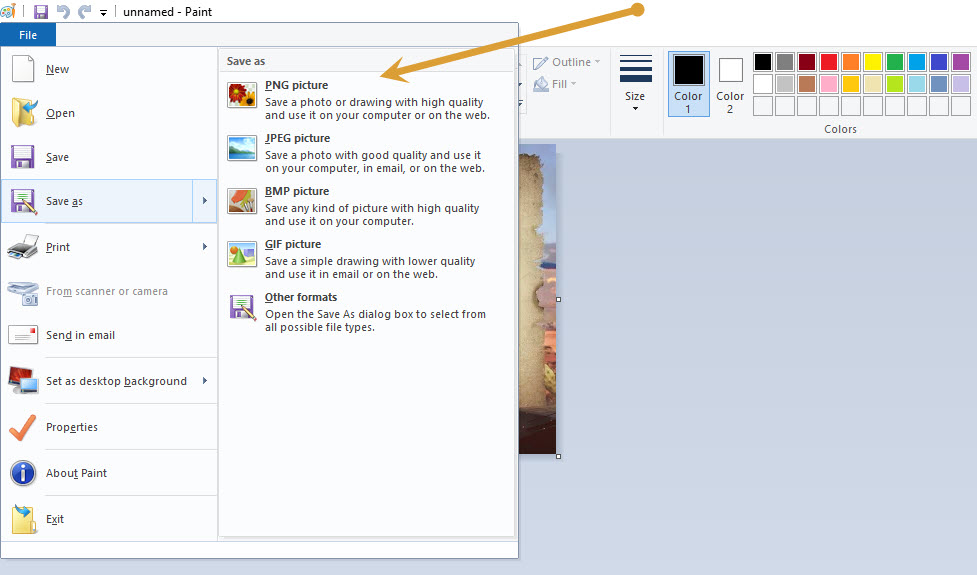
Task: Click the GIF picture shapes icon
Action: tap(242, 254)
